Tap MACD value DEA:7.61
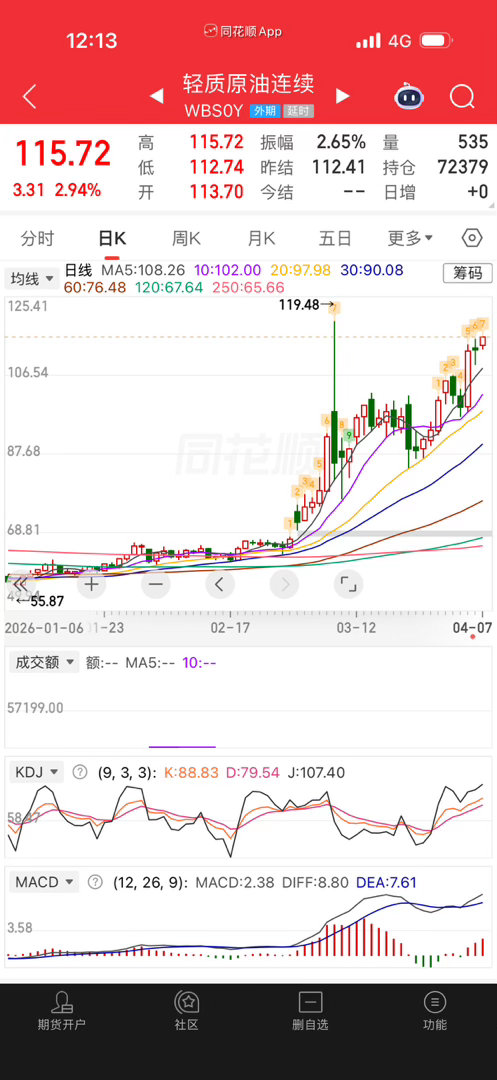This screenshot has width=497, height=1080. point(386,882)
